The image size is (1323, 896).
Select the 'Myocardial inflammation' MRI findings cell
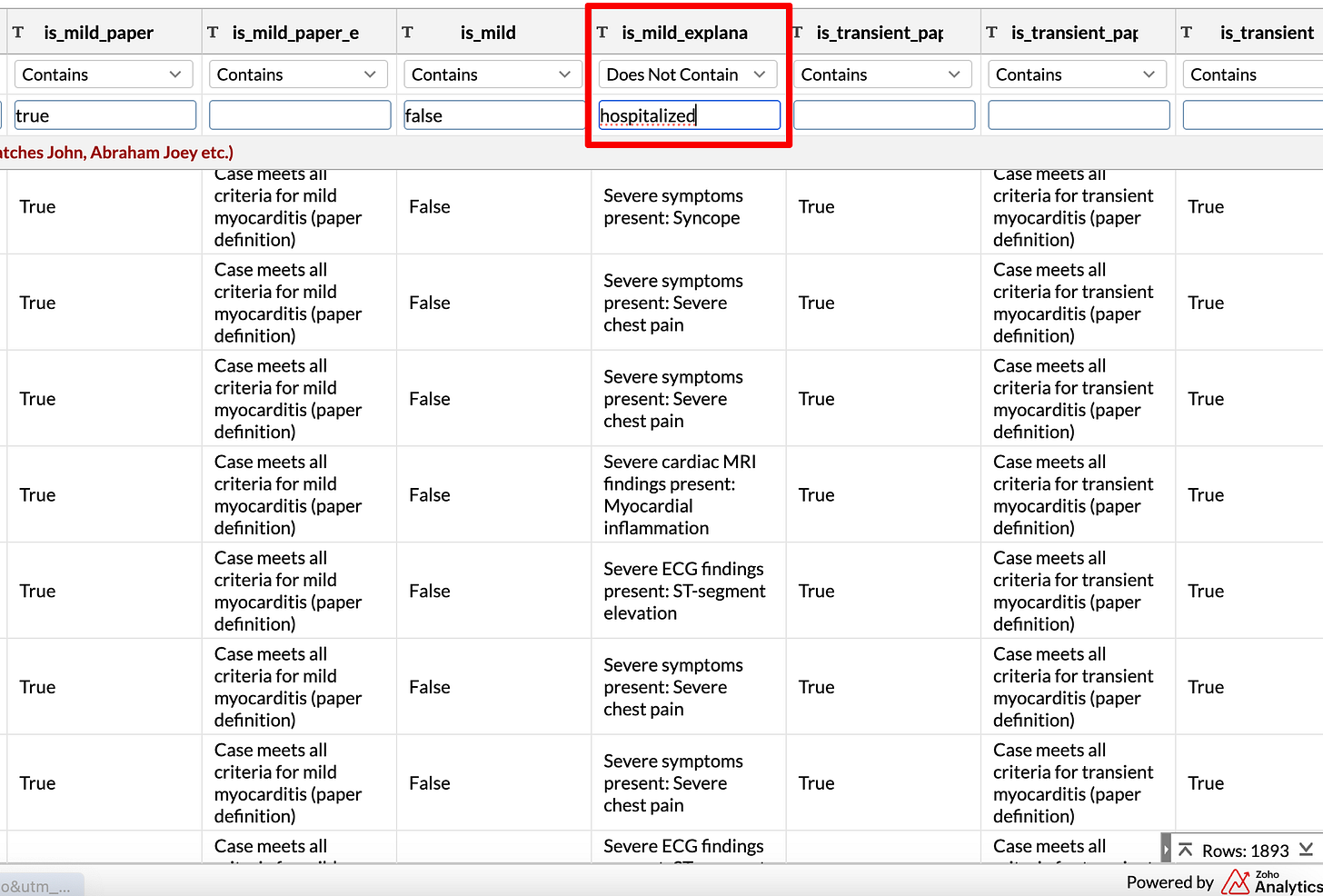pyautogui.click(x=688, y=494)
